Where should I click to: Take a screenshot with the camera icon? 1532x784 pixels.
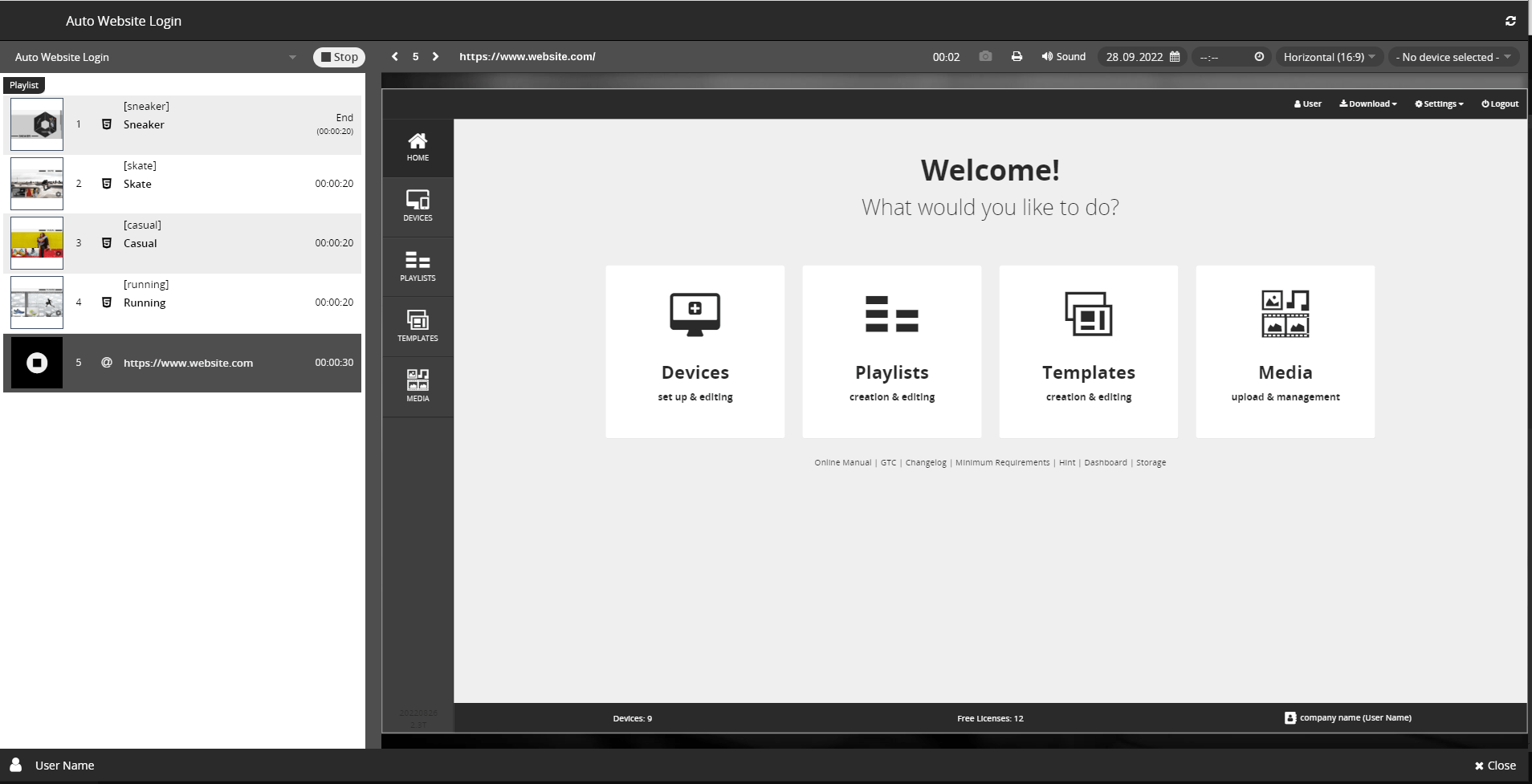985,57
